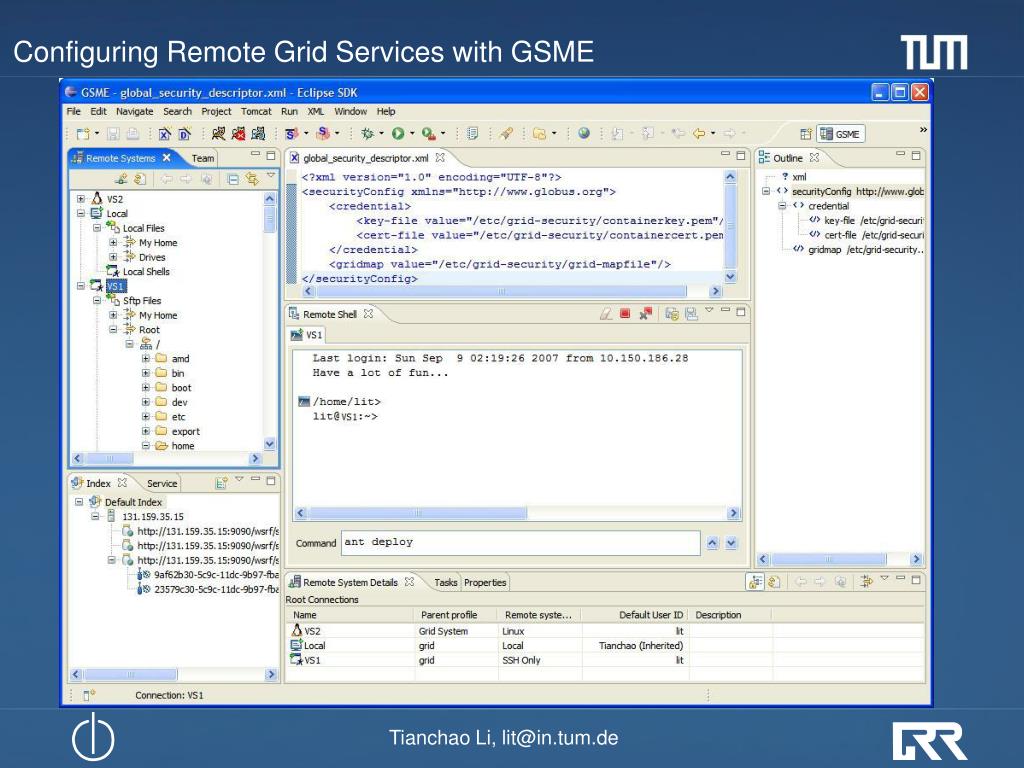The height and width of the screenshot is (768, 1024).
Task: Collapse the 131.159.35.15 node
Action: click(x=95, y=516)
